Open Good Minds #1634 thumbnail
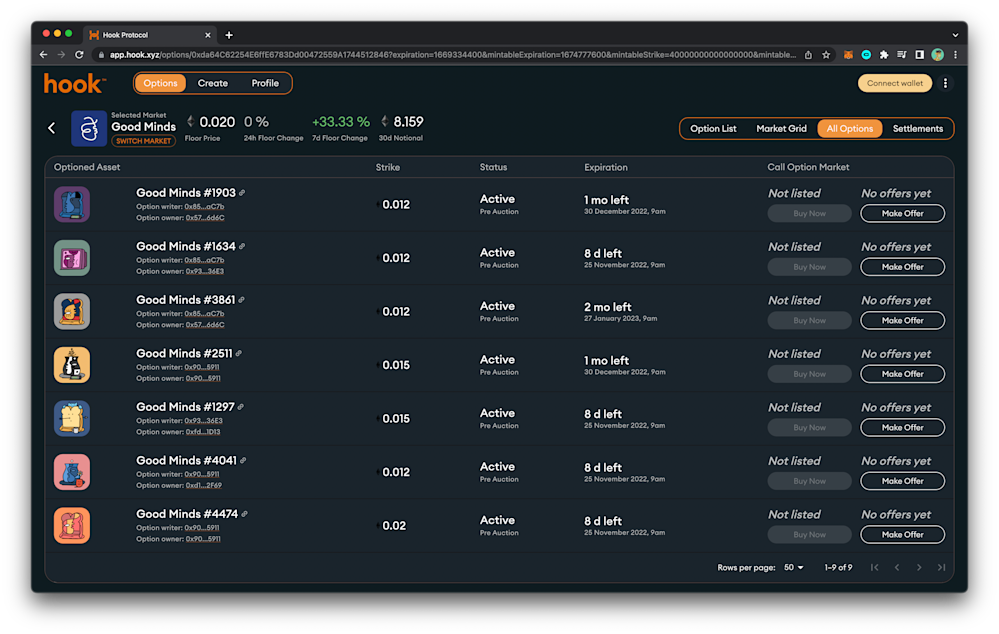The height and width of the screenshot is (634, 999). pyautogui.click(x=72, y=258)
